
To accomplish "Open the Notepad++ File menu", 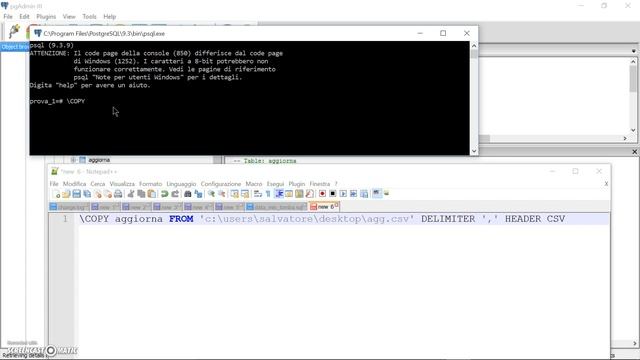I will [x=54, y=184].
